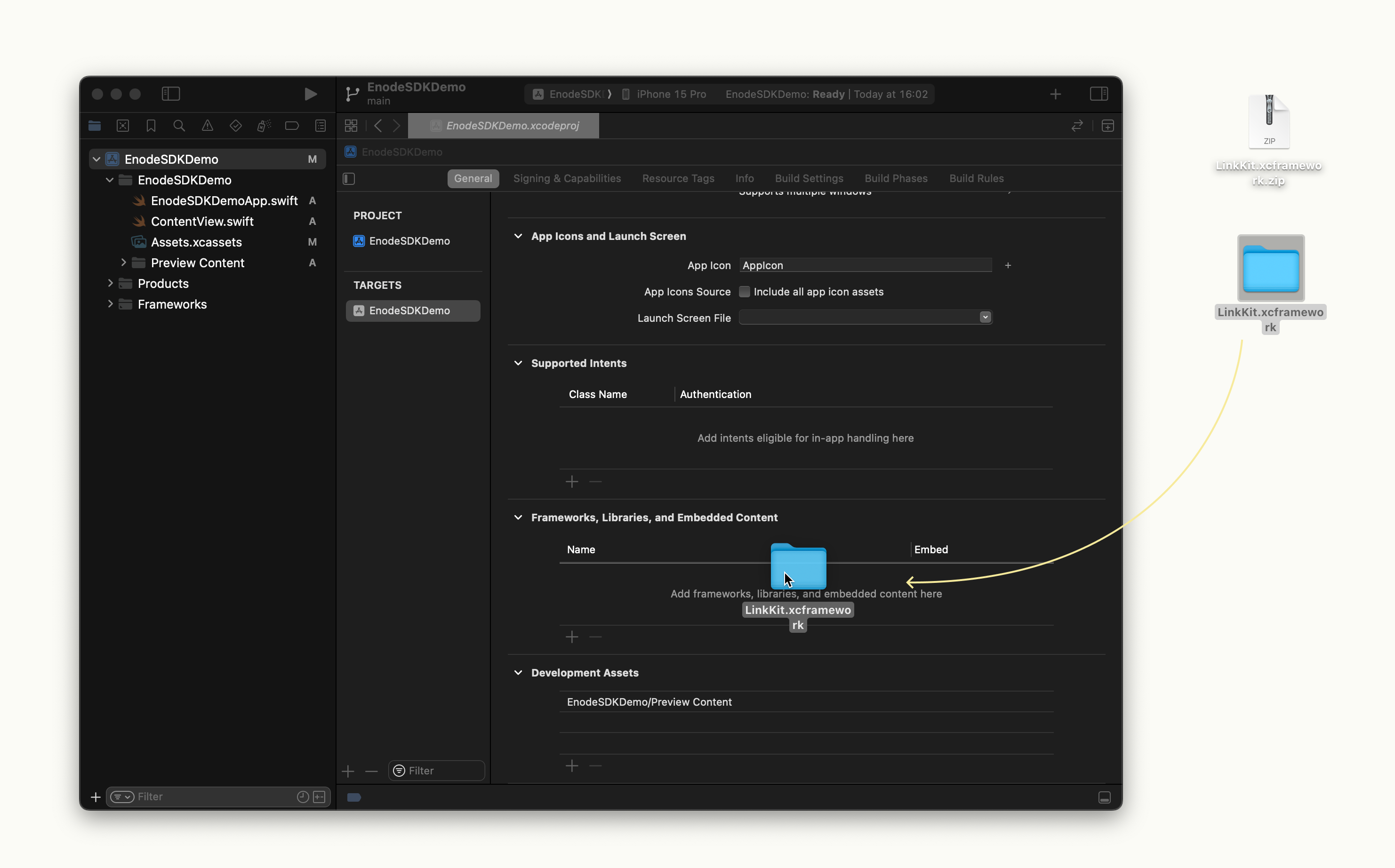Open the Breakpoint navigator icon
The image size is (1395, 868).
click(292, 126)
